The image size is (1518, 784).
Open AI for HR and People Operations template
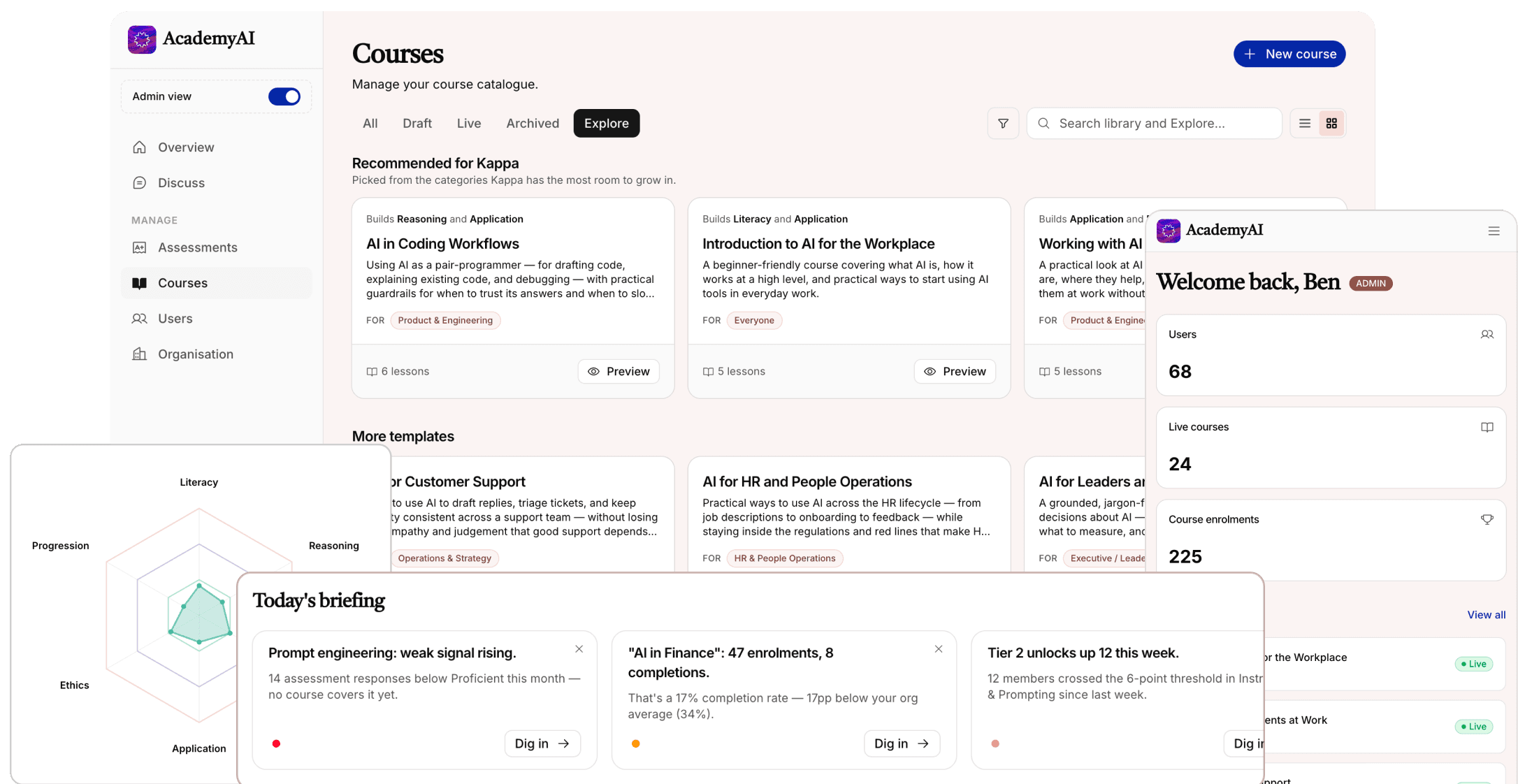click(x=807, y=481)
